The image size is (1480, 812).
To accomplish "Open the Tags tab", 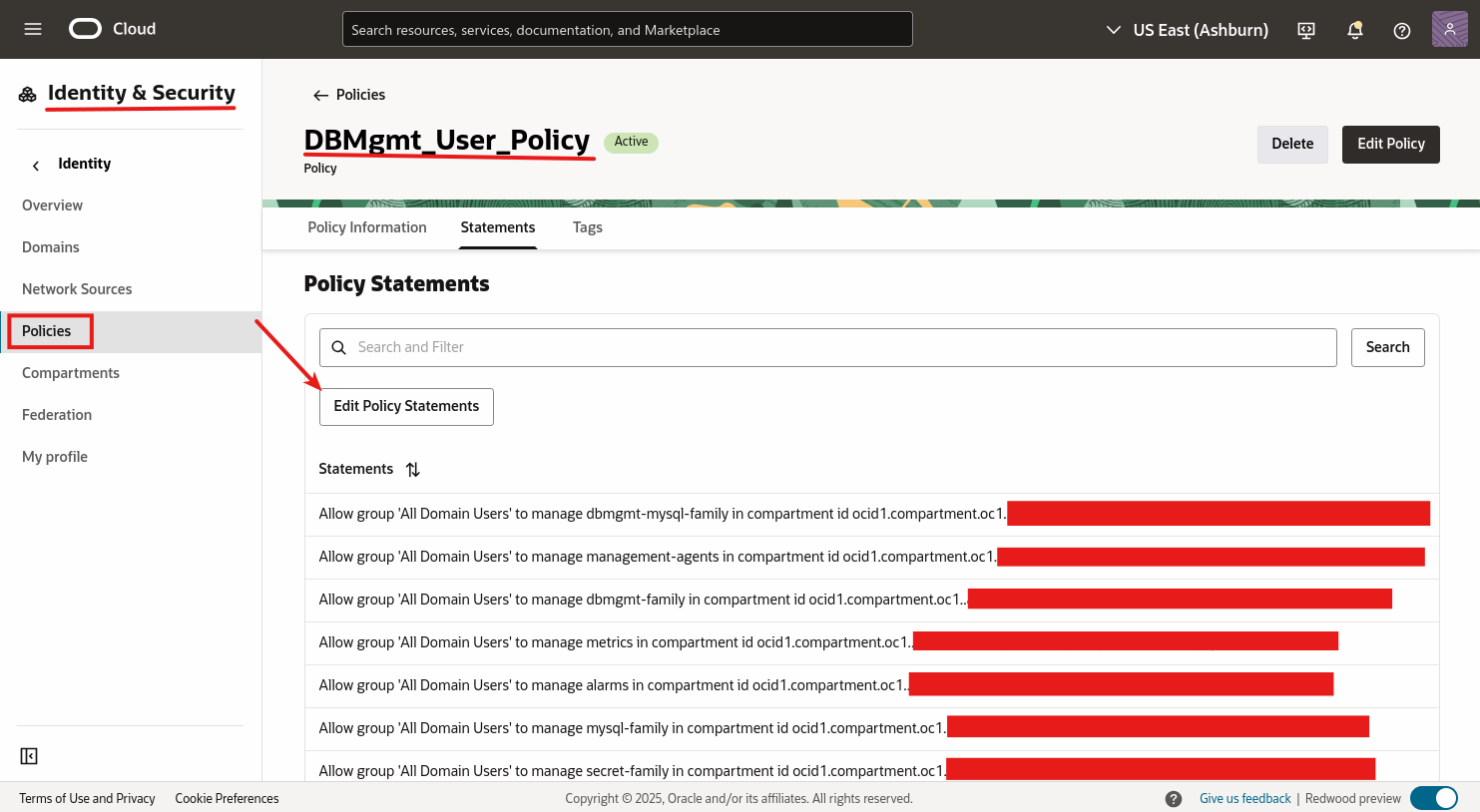I will [587, 226].
